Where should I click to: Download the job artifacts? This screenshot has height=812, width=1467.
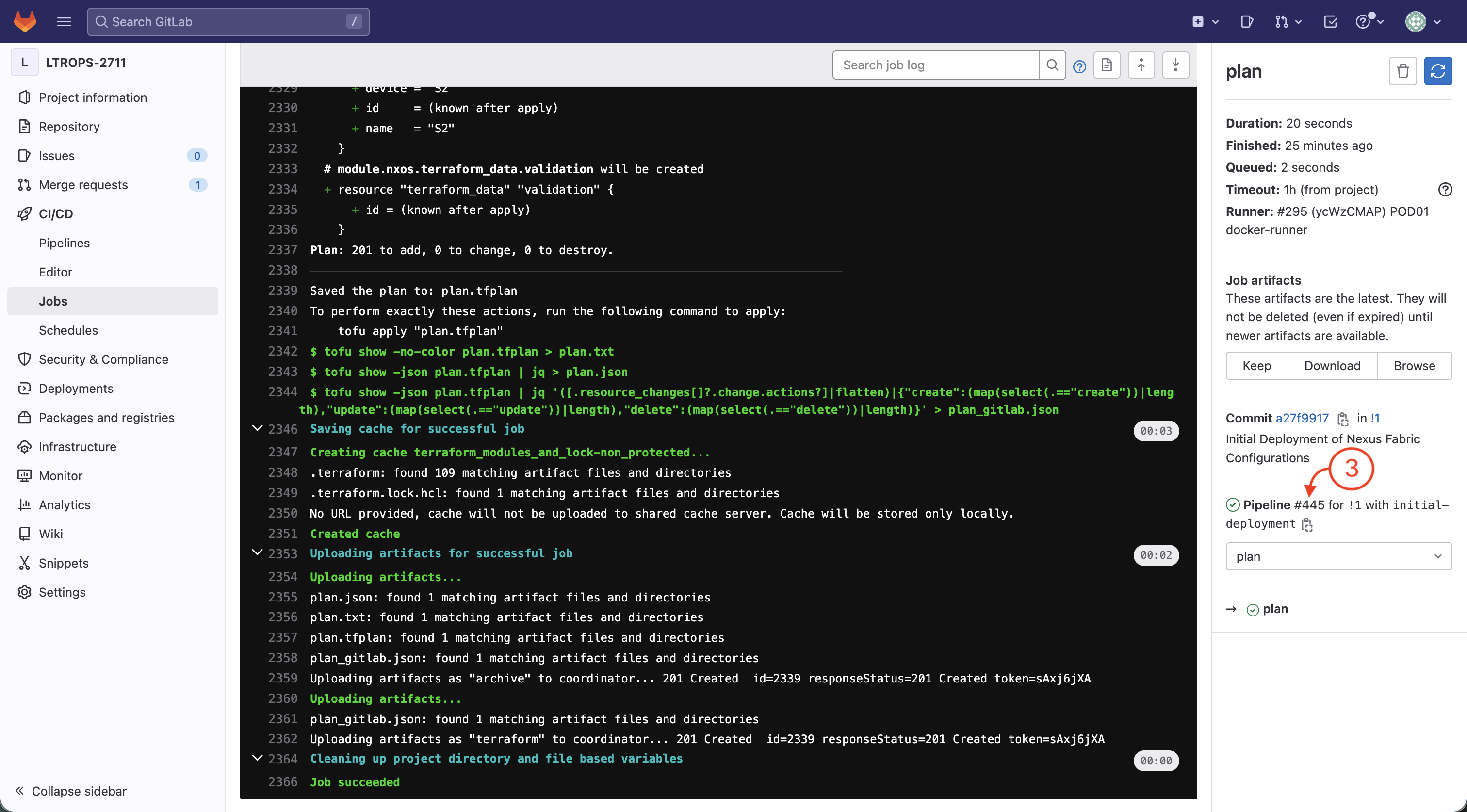pyautogui.click(x=1332, y=366)
